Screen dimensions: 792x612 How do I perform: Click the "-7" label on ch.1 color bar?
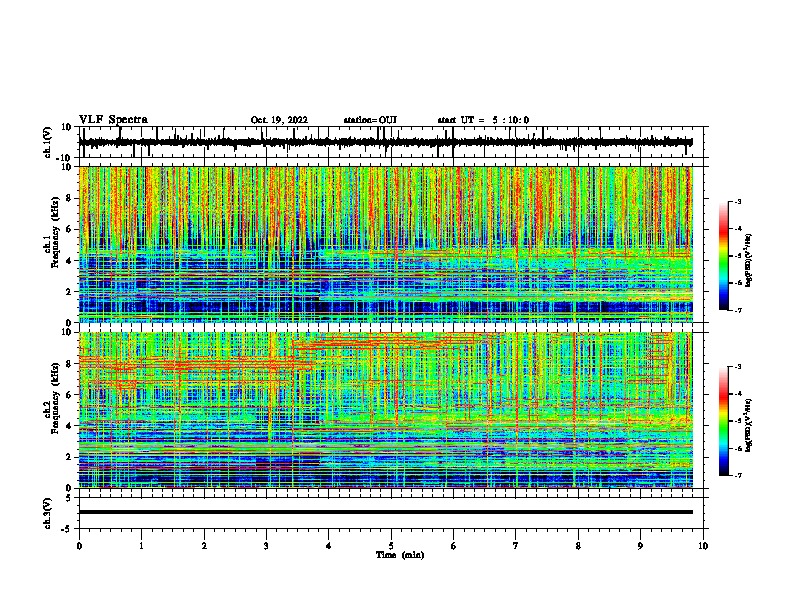(737, 310)
